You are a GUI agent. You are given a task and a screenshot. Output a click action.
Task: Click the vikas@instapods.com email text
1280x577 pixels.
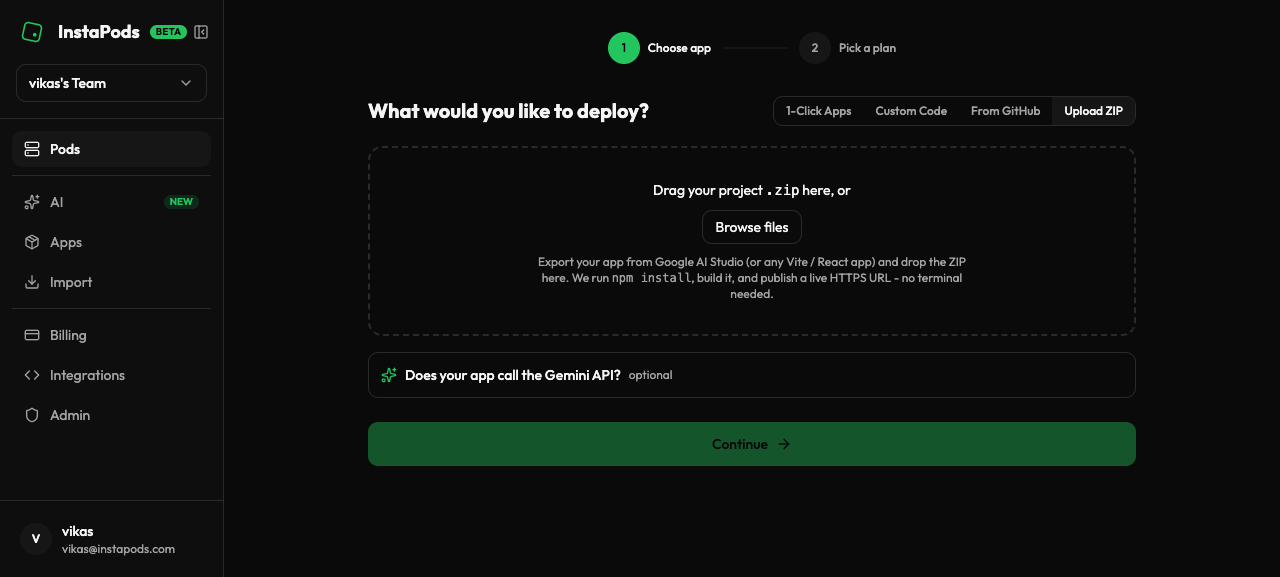pos(118,549)
